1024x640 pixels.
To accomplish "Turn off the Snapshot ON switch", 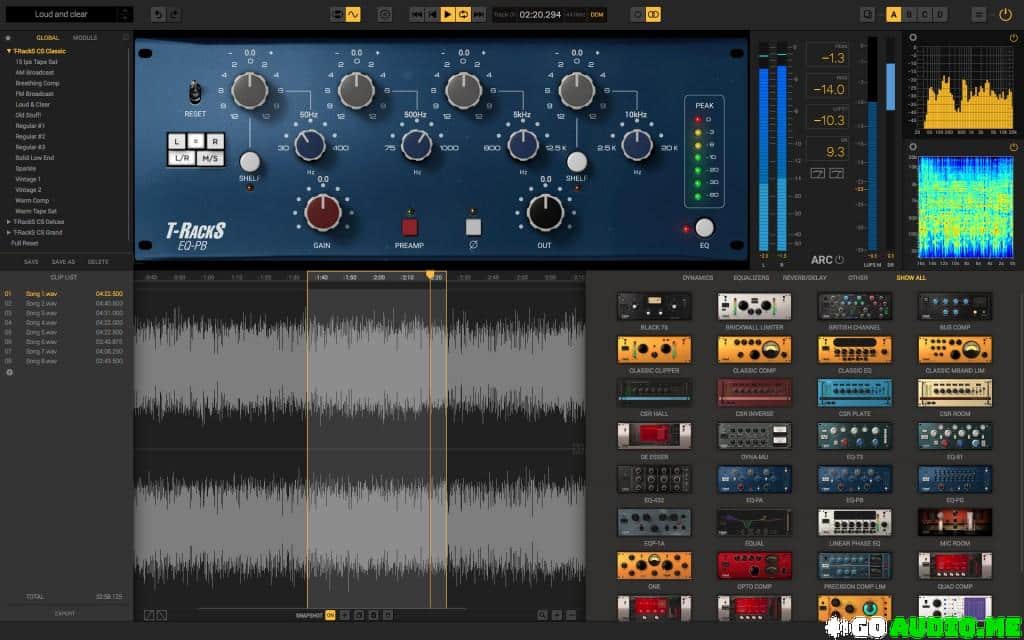I will [330, 615].
